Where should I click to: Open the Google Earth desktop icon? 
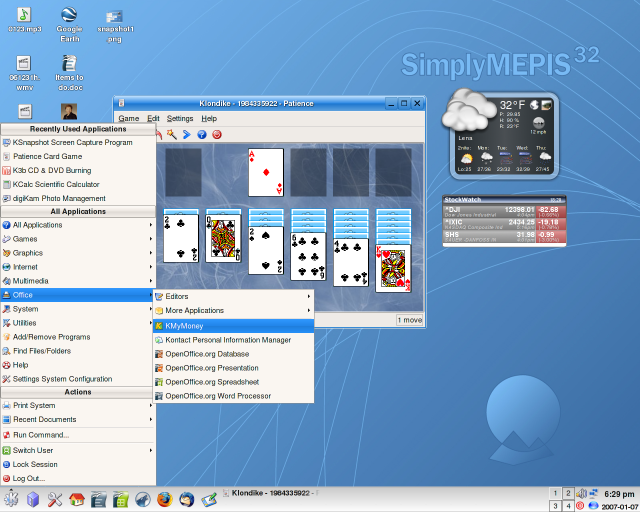(69, 24)
